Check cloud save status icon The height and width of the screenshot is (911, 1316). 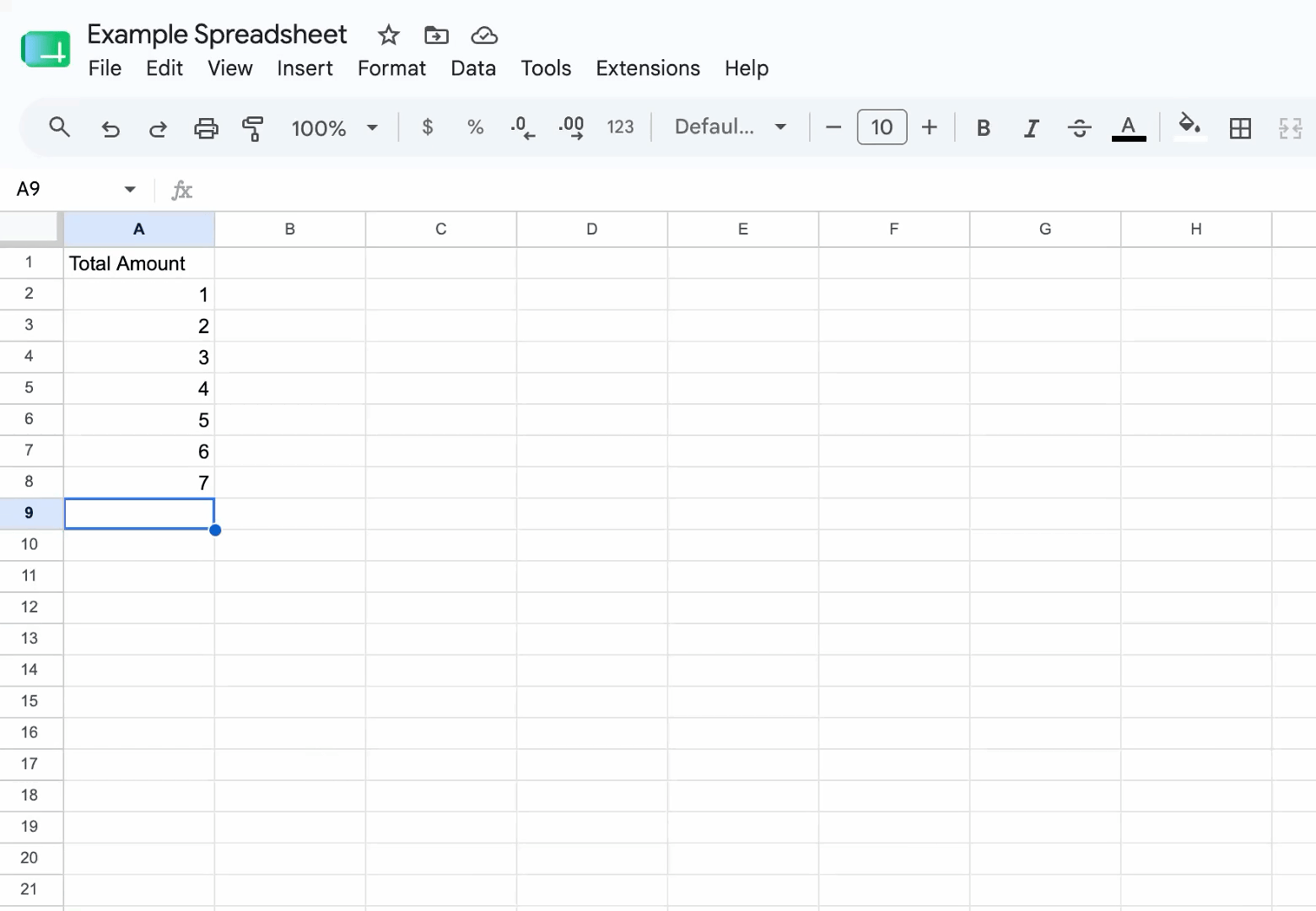coord(484,35)
